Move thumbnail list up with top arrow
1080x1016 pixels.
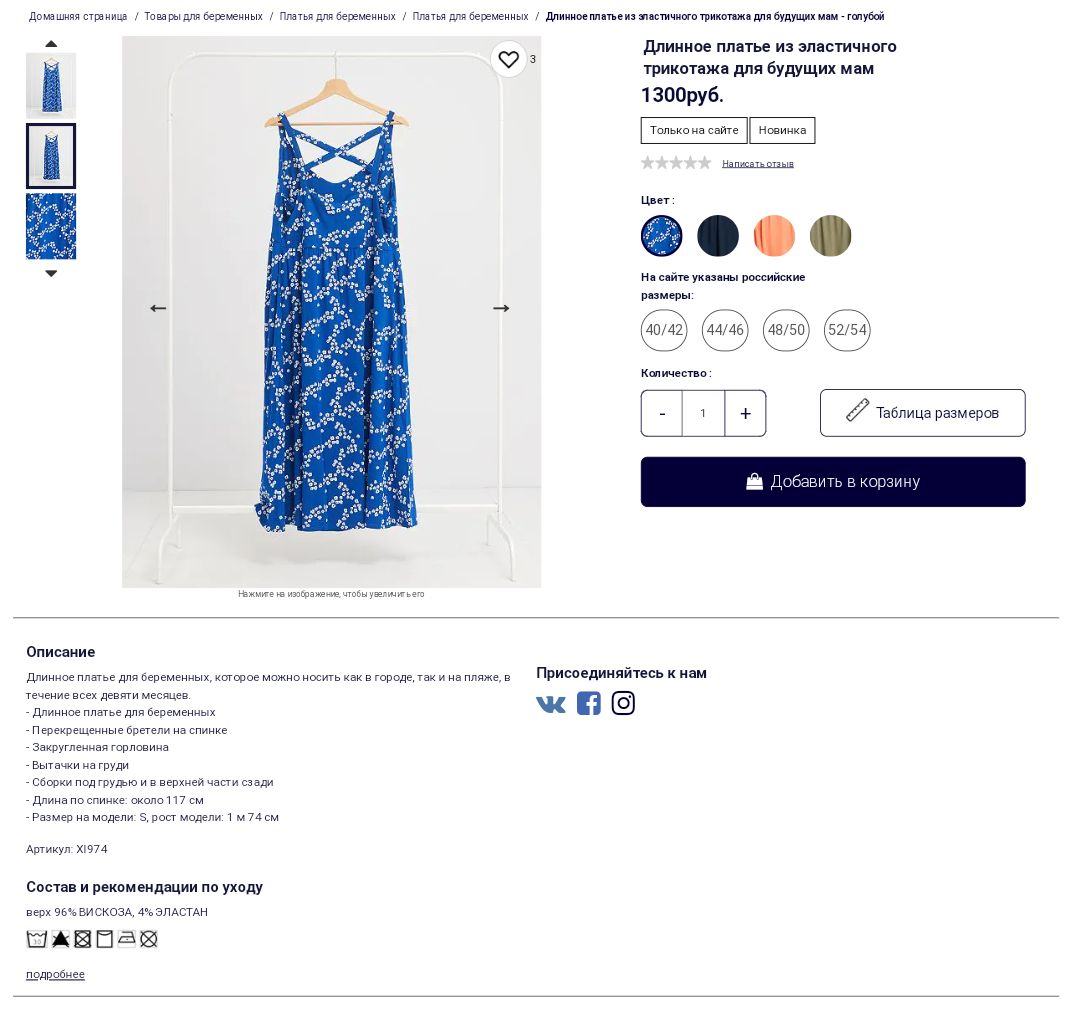click(51, 44)
